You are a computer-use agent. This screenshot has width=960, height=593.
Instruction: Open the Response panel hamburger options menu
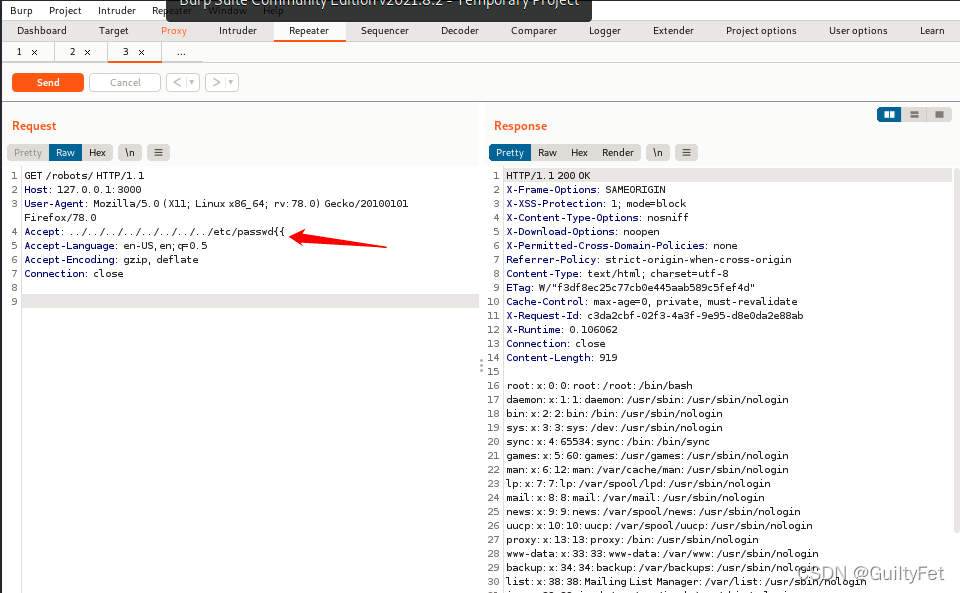686,152
